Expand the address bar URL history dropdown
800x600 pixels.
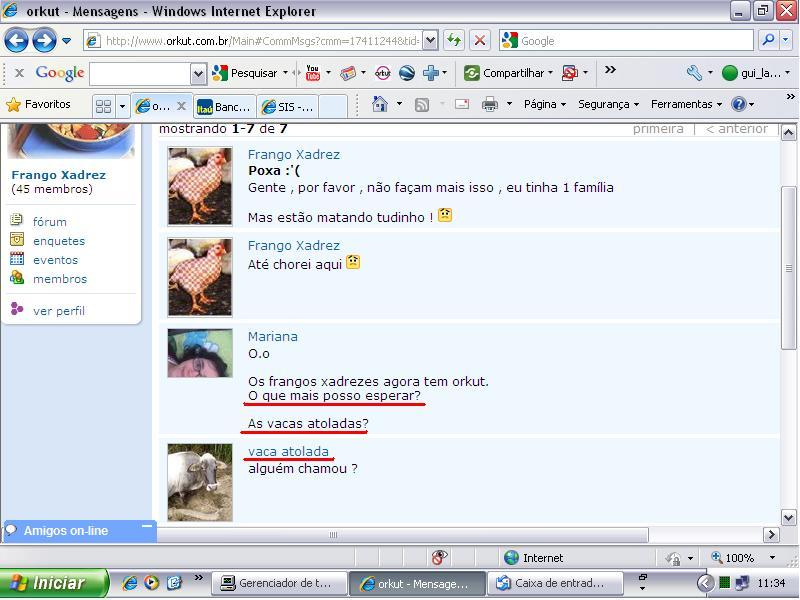click(431, 41)
